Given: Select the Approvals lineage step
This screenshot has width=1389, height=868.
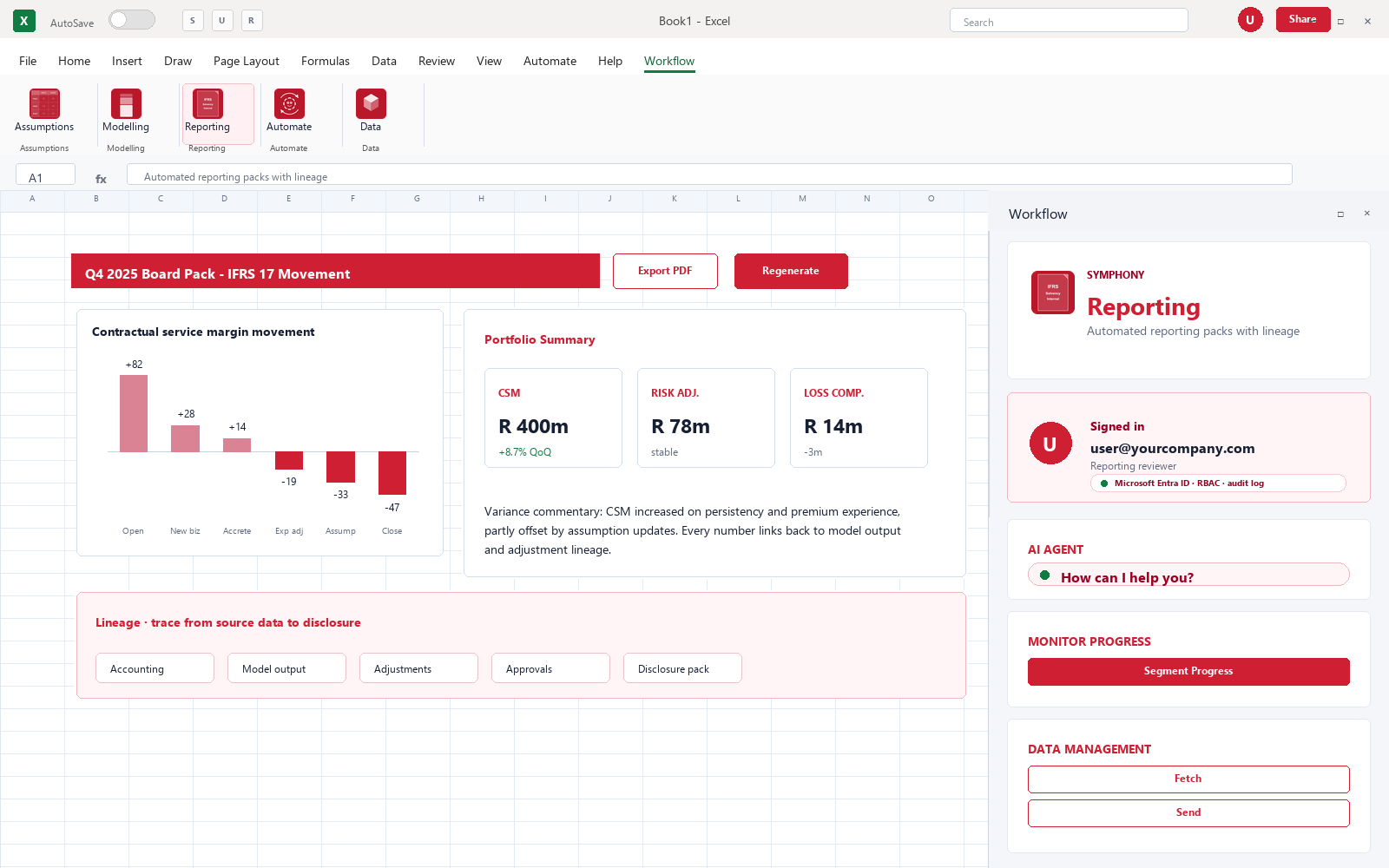Looking at the screenshot, I should (x=550, y=668).
